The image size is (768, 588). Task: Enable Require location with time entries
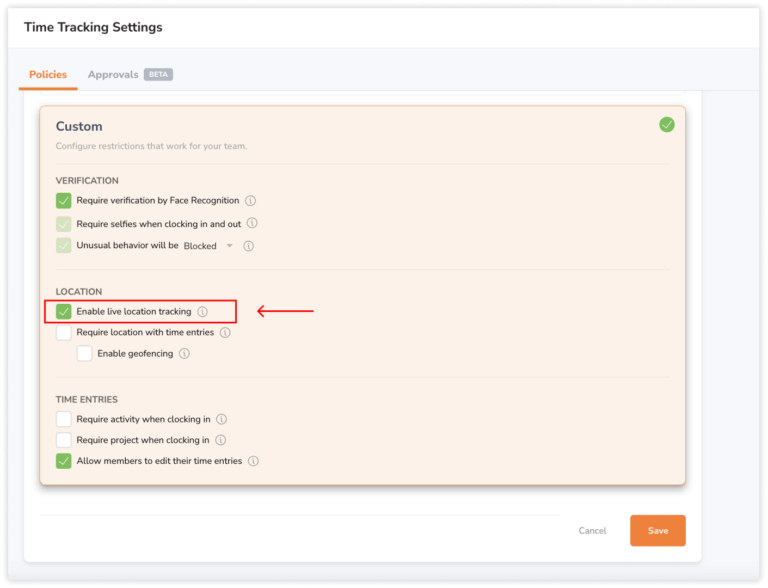pos(64,332)
